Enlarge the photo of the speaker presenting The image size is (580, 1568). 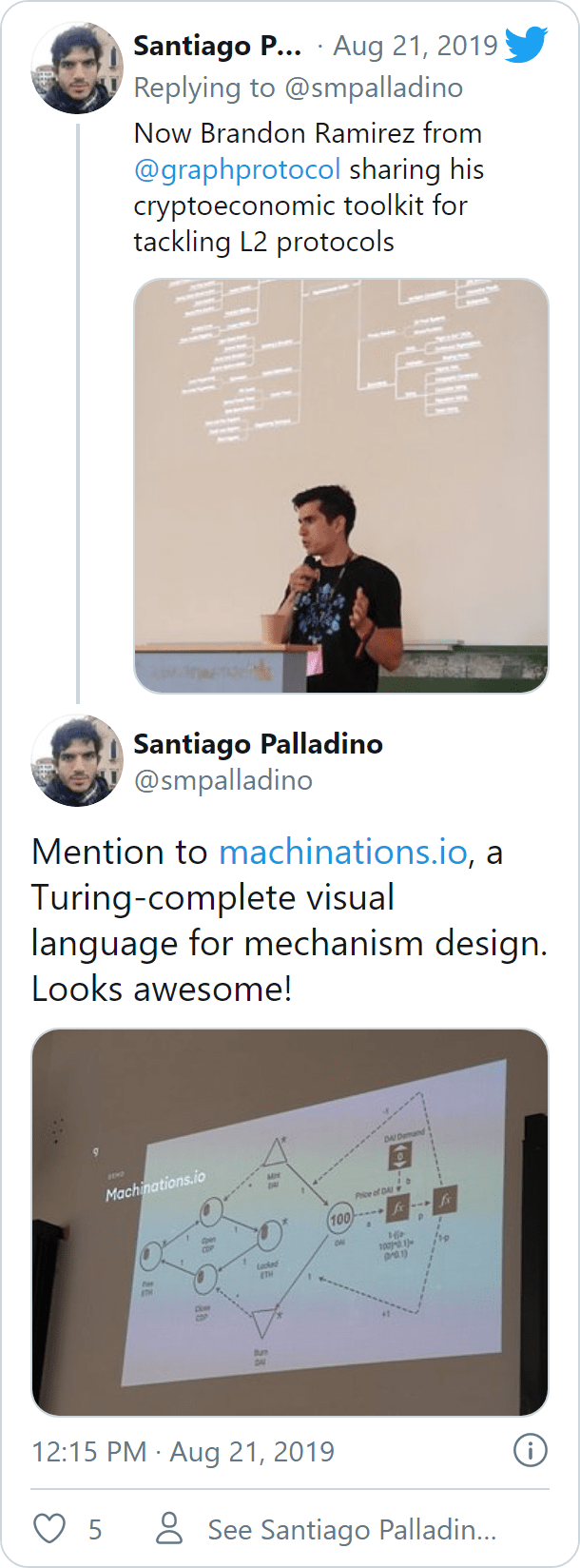340,485
